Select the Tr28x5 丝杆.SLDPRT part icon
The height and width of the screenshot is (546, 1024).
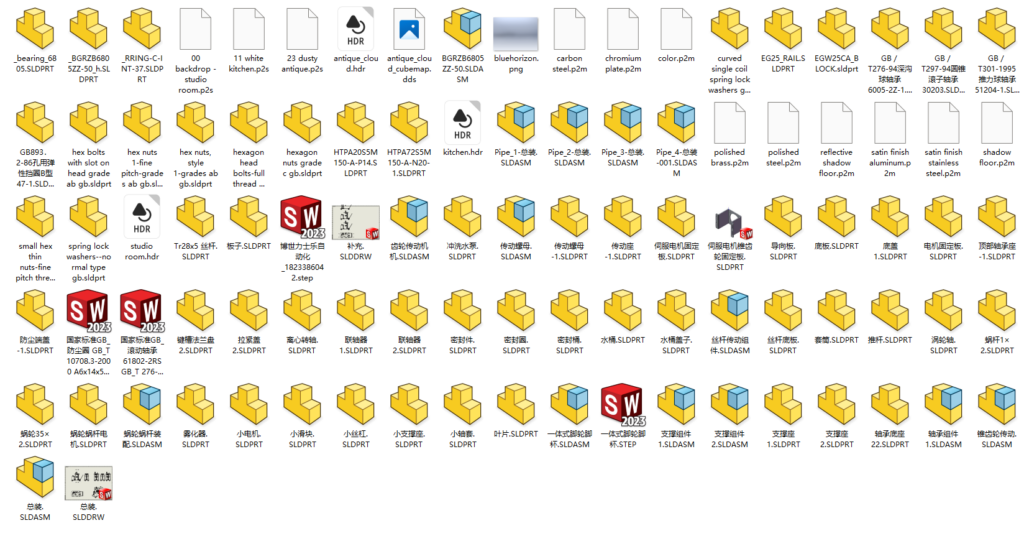pyautogui.click(x=195, y=217)
